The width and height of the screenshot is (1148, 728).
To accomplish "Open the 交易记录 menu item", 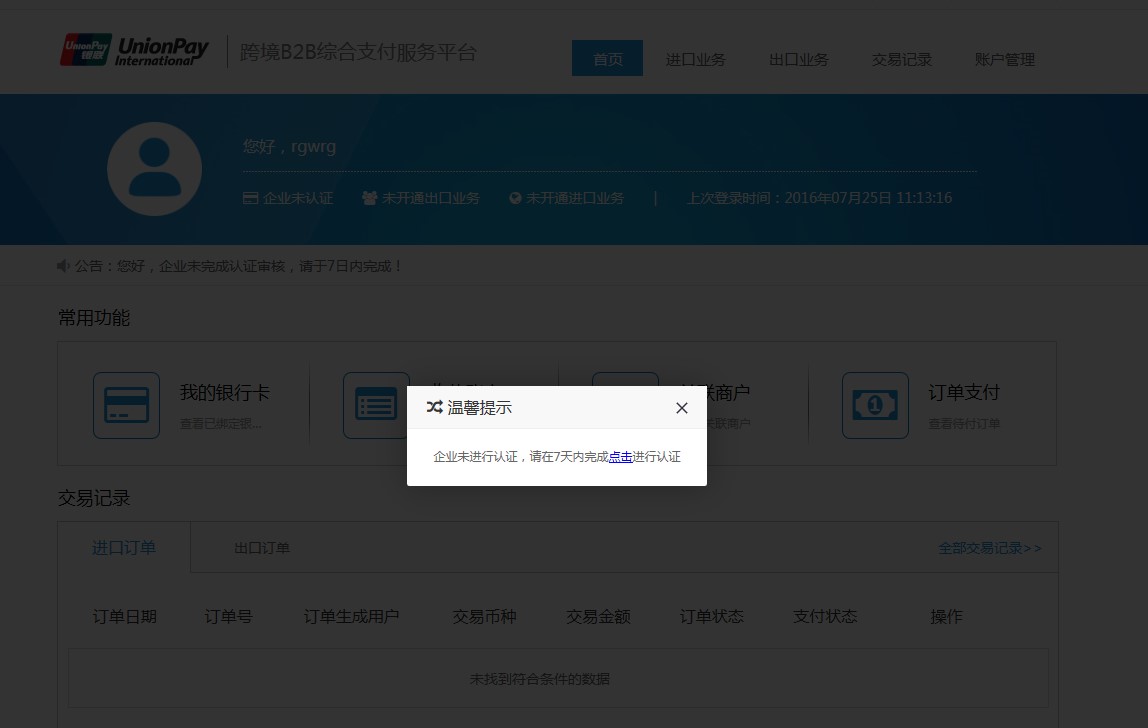I will [x=901, y=59].
